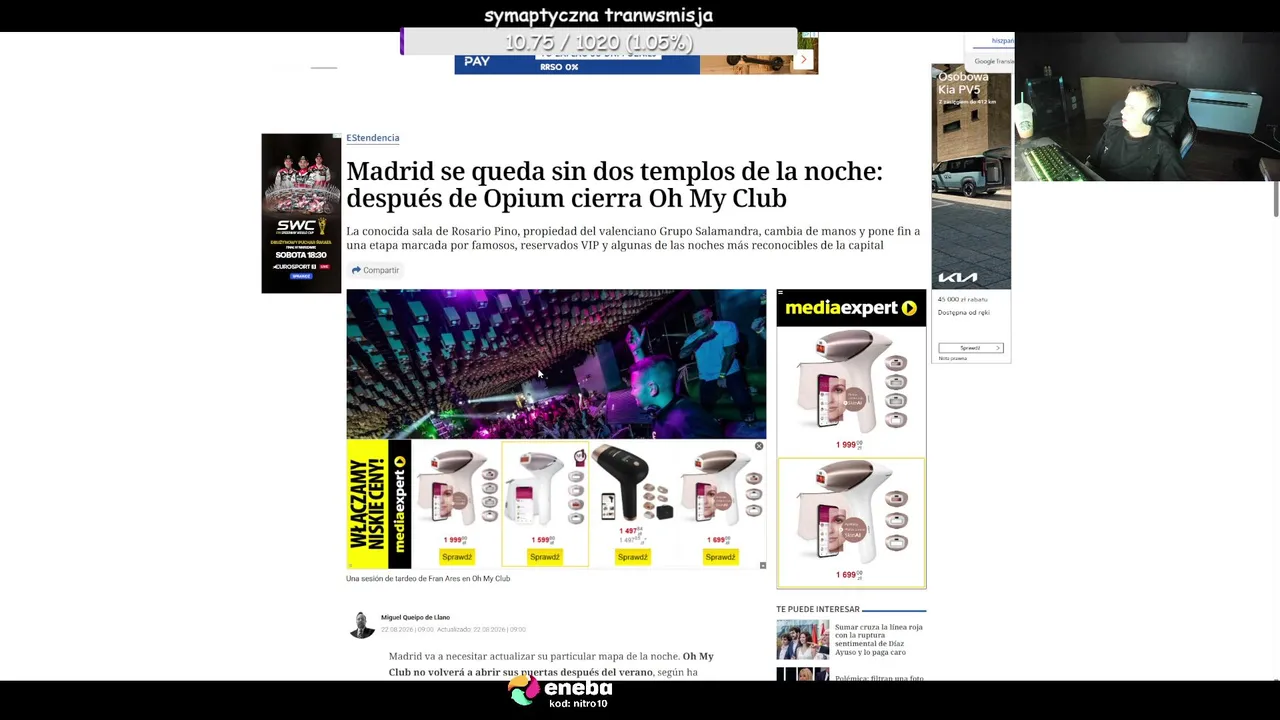Open related article 'Sumar cruza la línea roja'

tap(879, 639)
